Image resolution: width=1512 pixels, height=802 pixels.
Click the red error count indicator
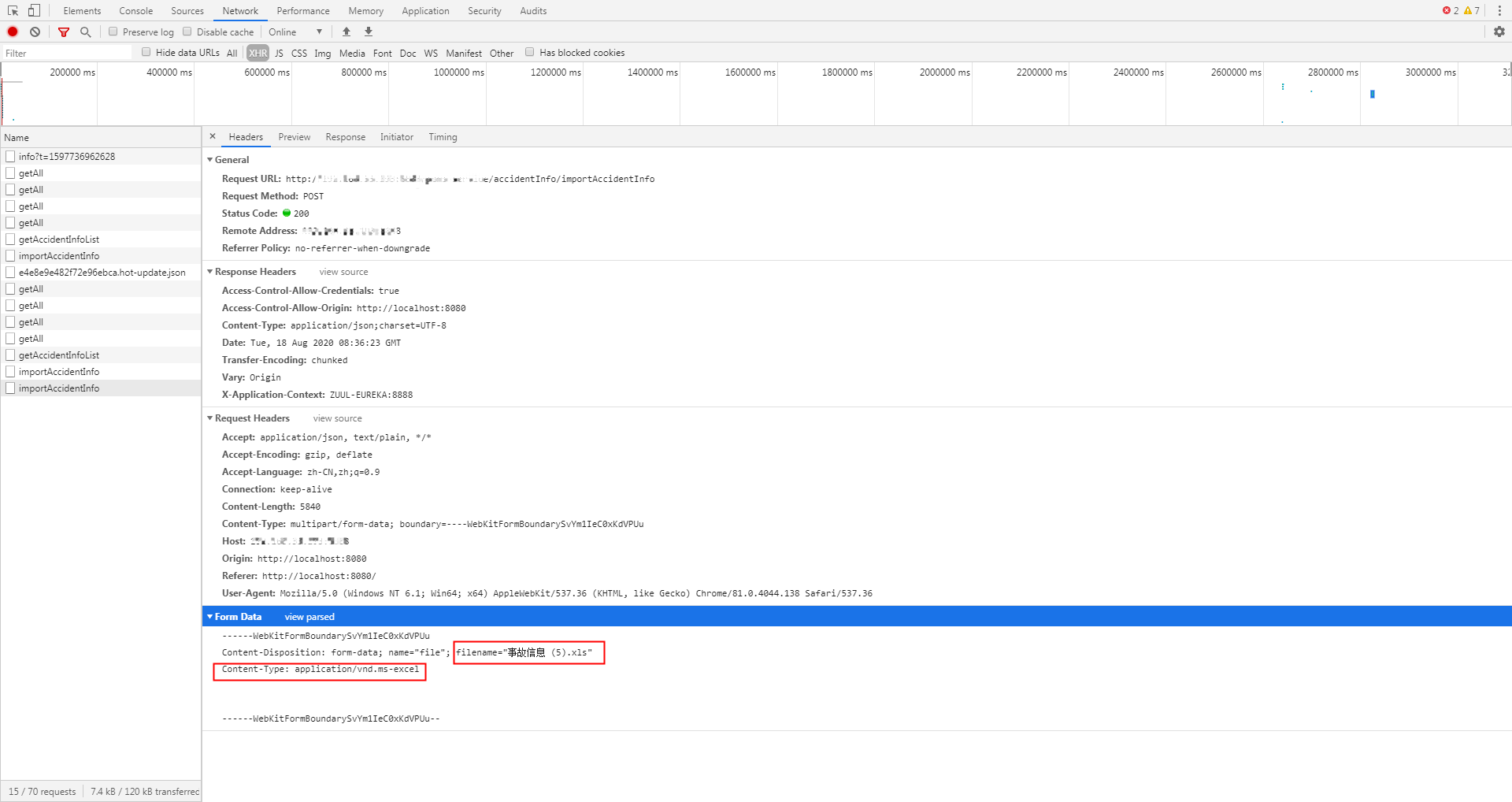[1451, 10]
